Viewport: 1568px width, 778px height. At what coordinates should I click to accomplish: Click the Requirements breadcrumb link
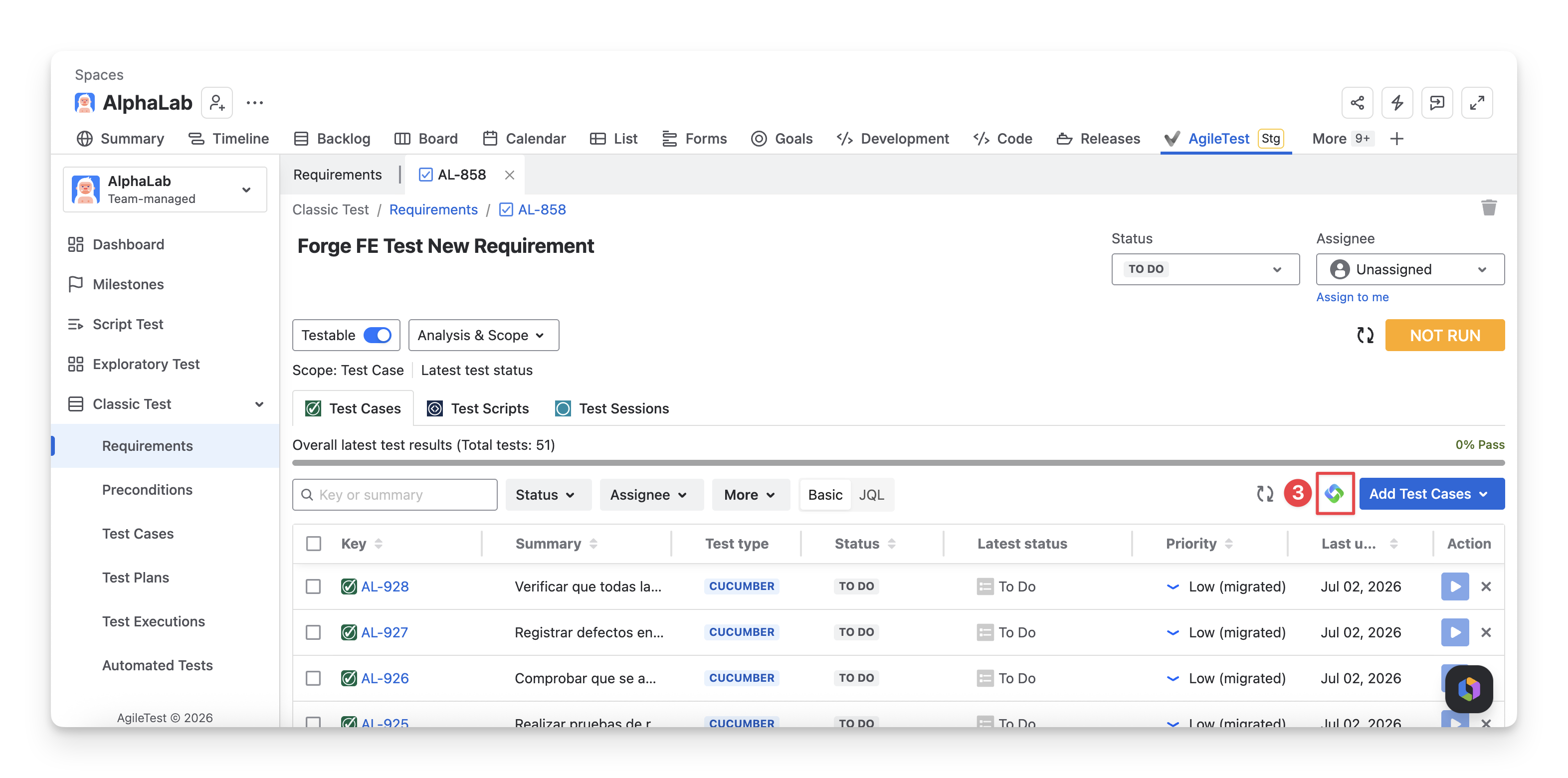pos(433,209)
